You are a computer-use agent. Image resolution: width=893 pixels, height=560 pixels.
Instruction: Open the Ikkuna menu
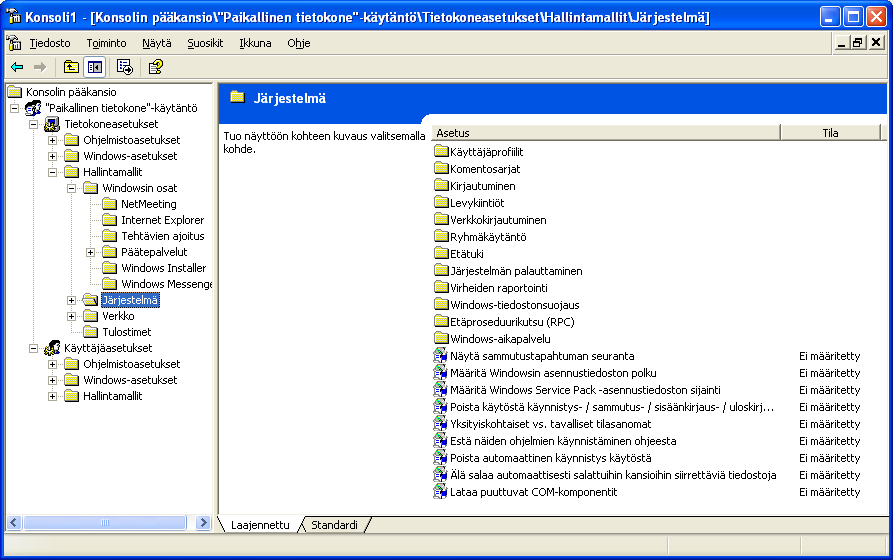(255, 43)
